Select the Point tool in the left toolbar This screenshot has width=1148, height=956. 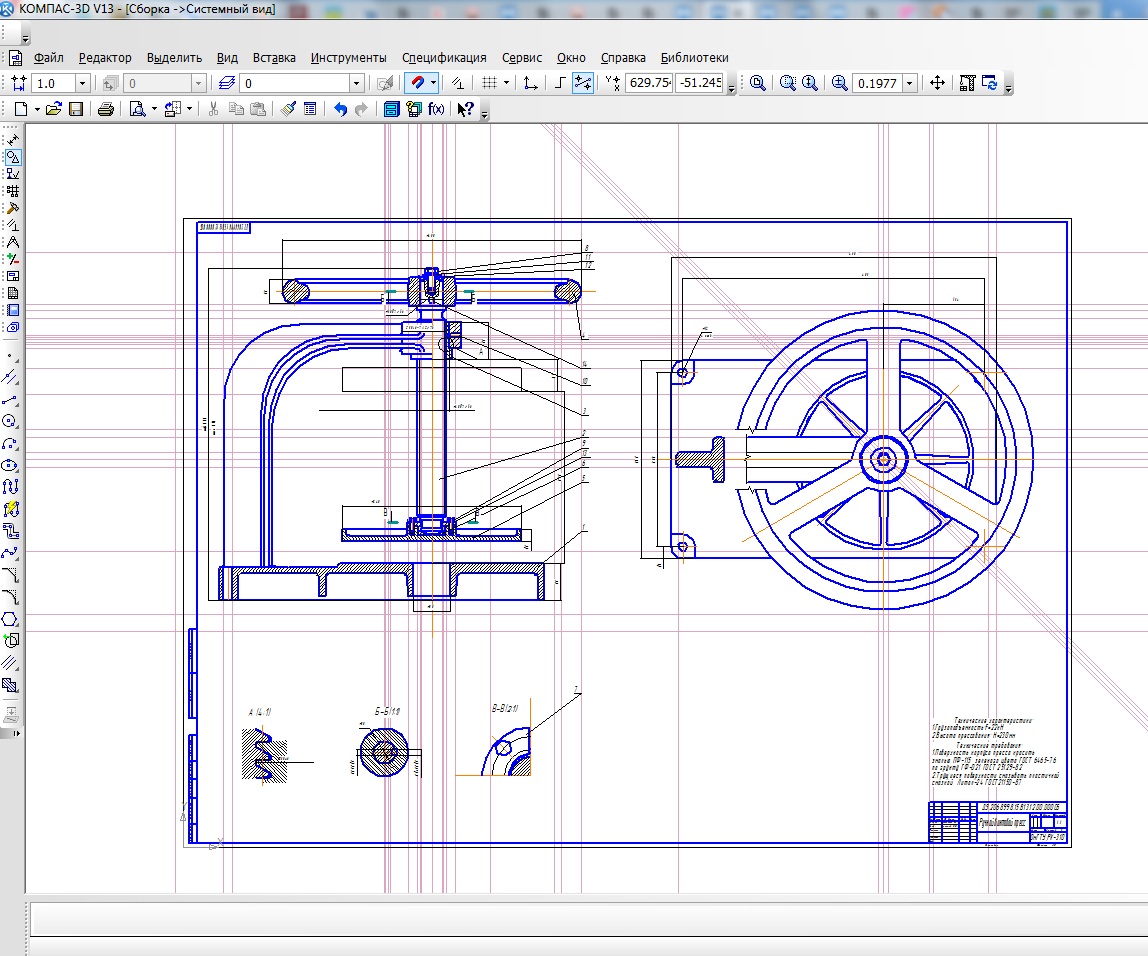click(x=10, y=356)
